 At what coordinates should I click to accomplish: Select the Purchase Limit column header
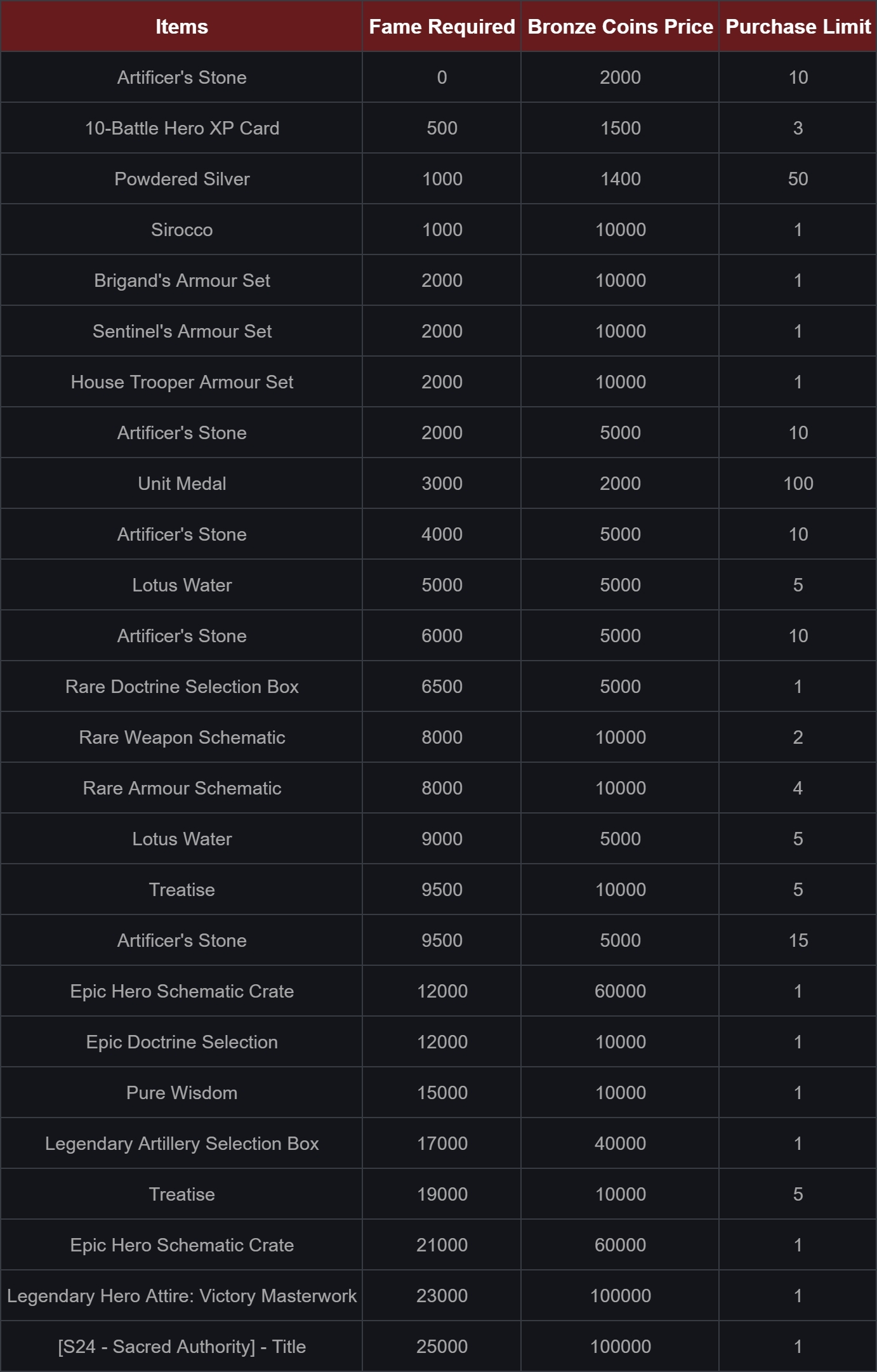tap(798, 27)
